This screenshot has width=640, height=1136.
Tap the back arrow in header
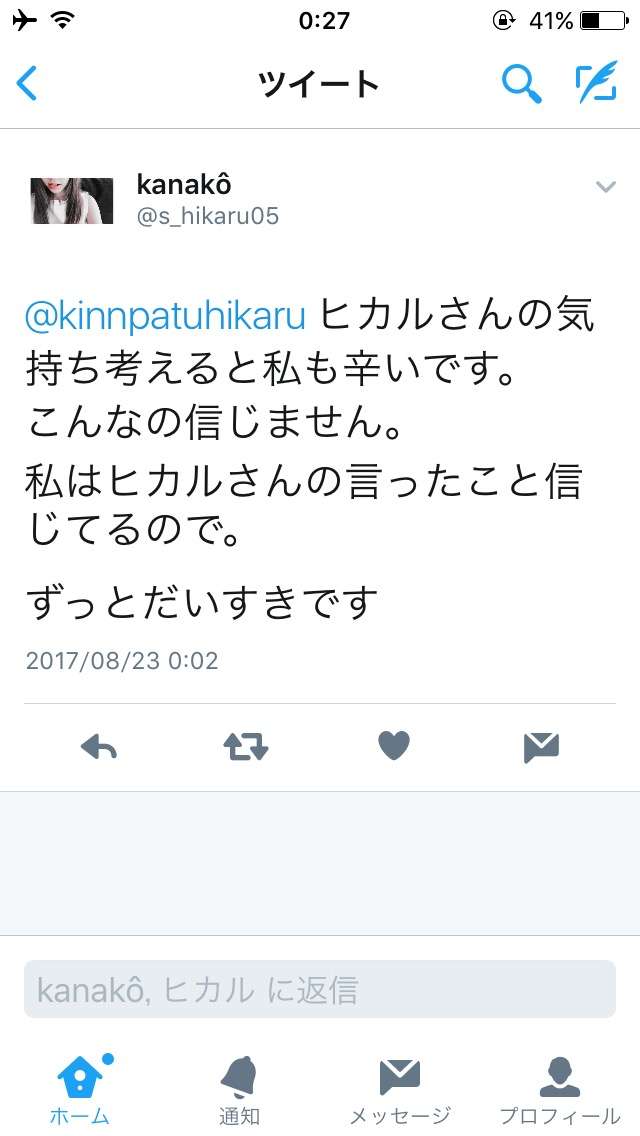click(x=26, y=83)
